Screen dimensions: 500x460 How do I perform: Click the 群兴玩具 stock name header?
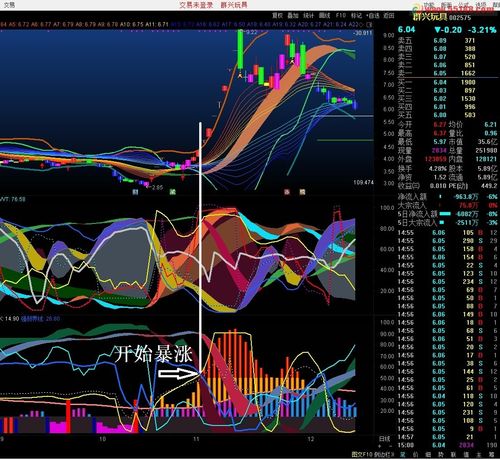click(x=430, y=17)
